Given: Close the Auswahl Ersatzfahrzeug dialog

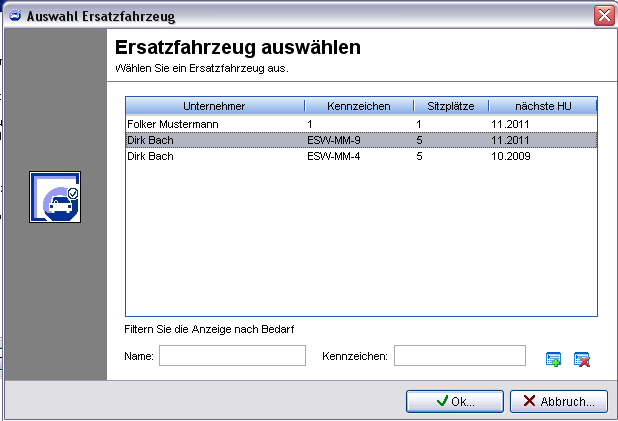Looking at the screenshot, I should tap(603, 15).
